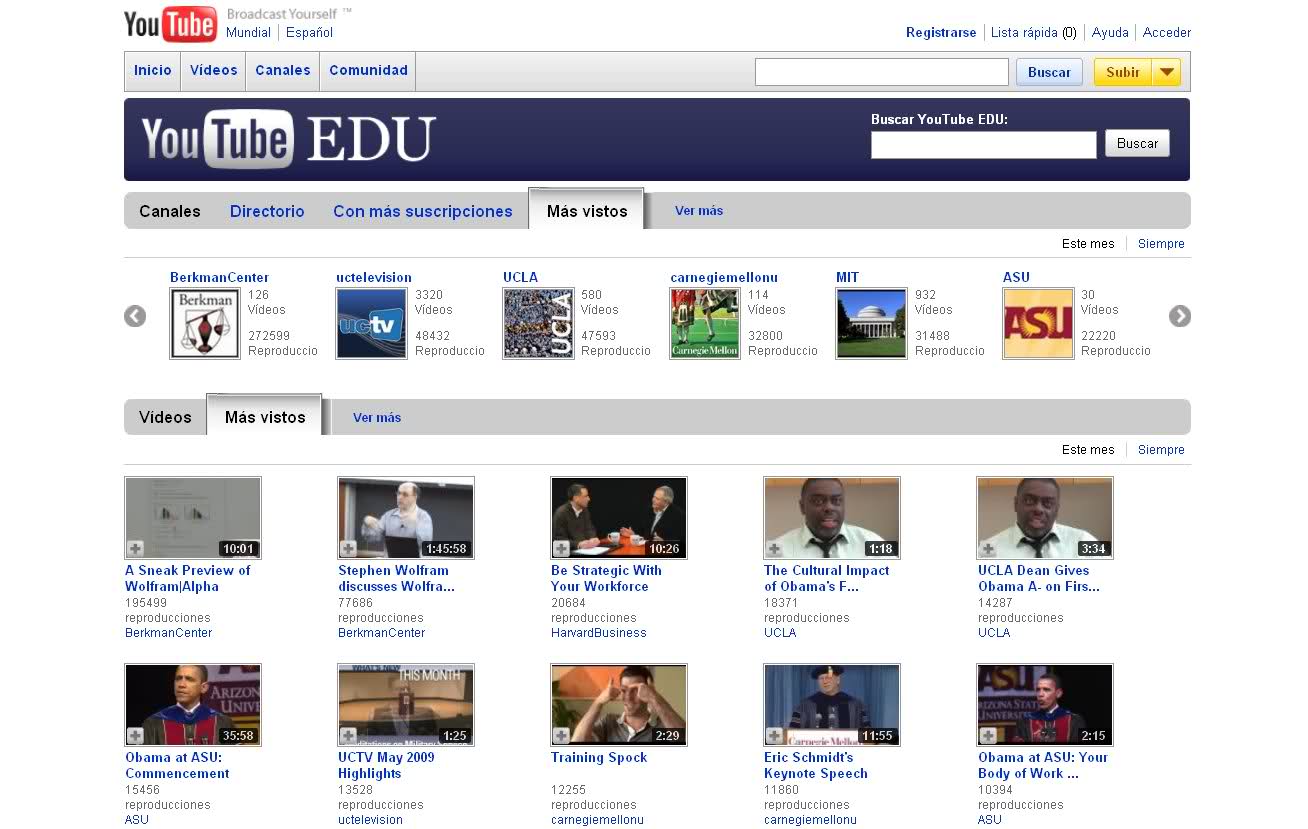Click Buscar next to the top search box
The height and width of the screenshot is (829, 1308).
coord(1049,72)
